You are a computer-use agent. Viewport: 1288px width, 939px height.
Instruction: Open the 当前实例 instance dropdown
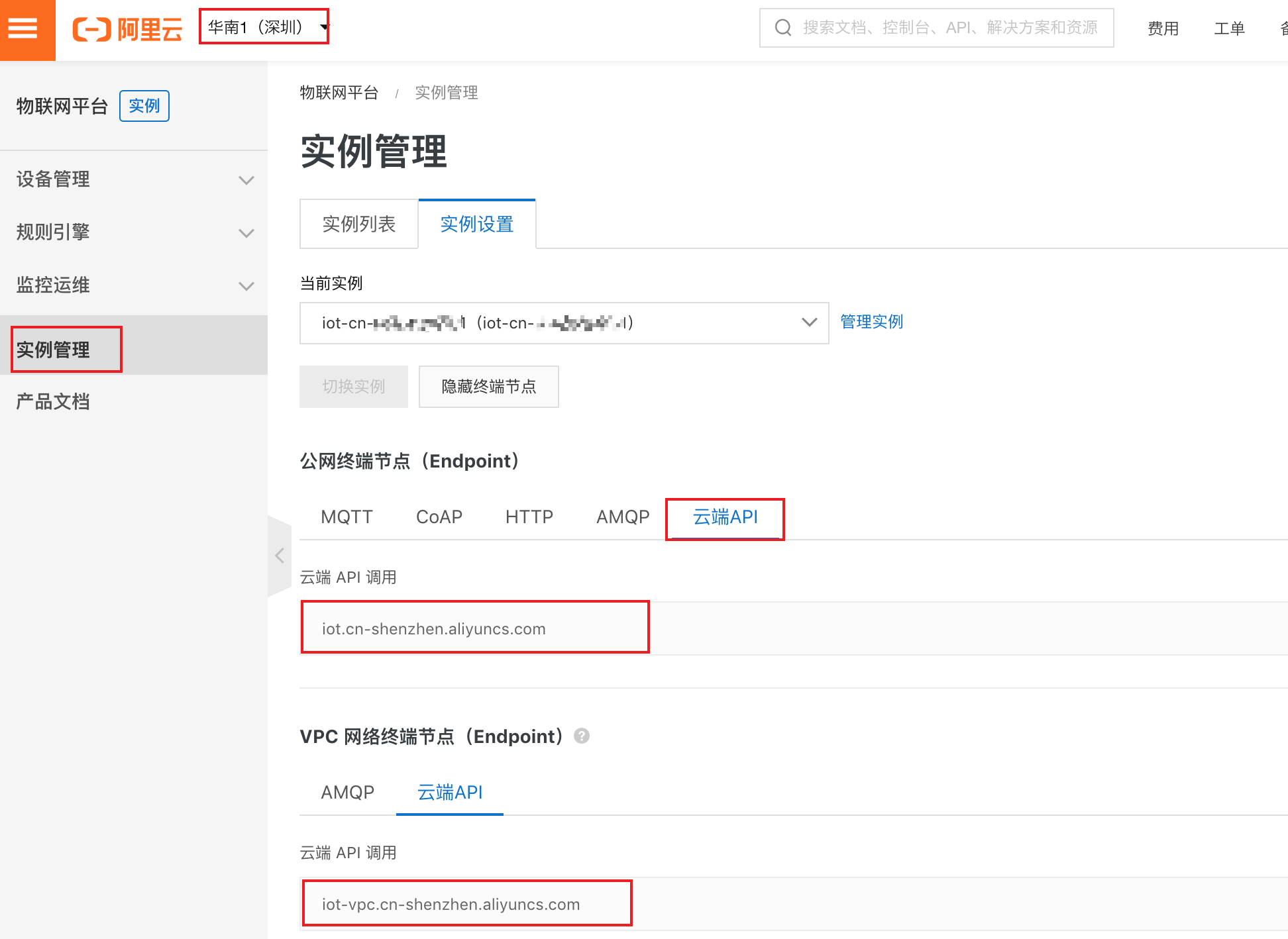[564, 323]
